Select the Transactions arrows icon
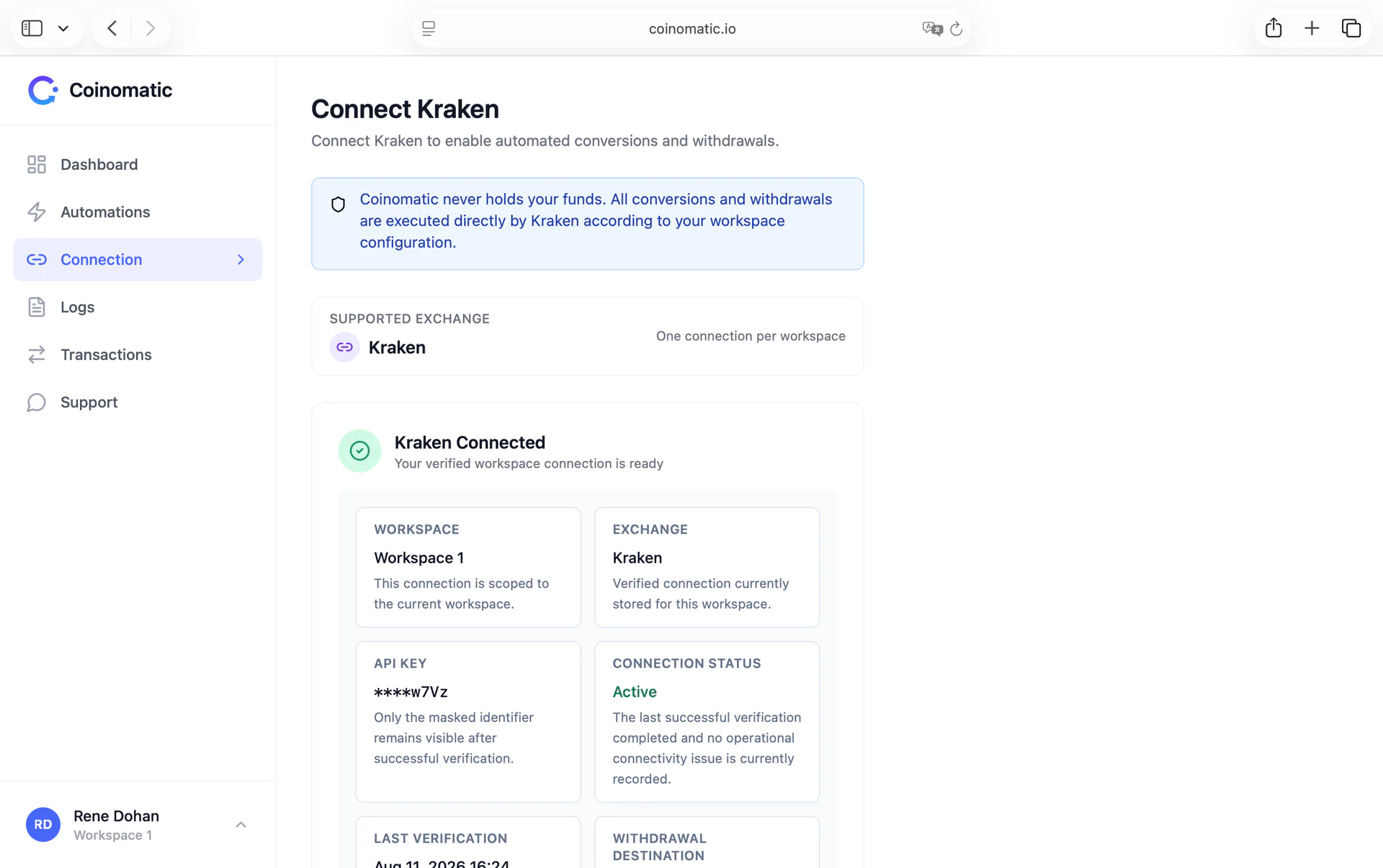The height and width of the screenshot is (868, 1383). click(x=37, y=354)
